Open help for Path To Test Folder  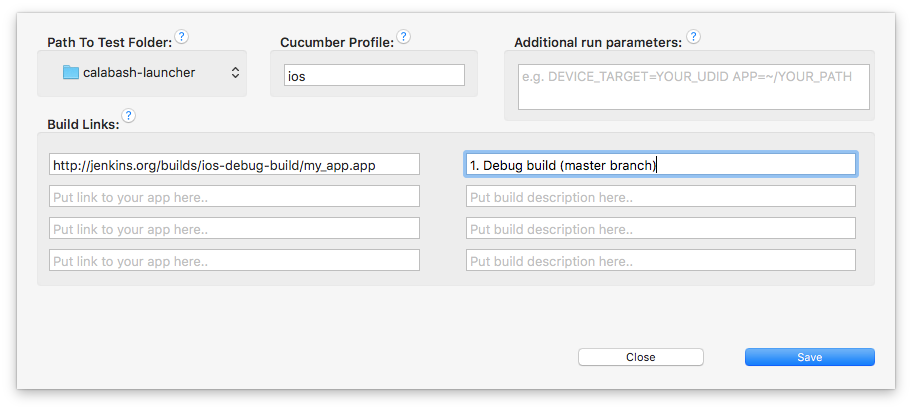pyautogui.click(x=182, y=37)
